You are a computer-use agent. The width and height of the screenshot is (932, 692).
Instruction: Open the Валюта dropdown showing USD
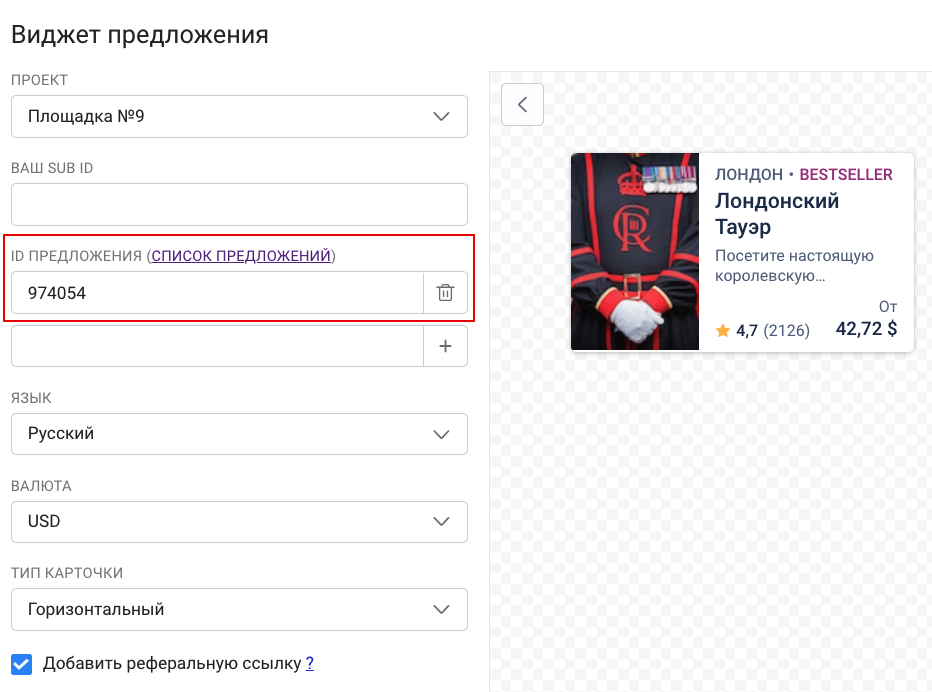click(239, 521)
